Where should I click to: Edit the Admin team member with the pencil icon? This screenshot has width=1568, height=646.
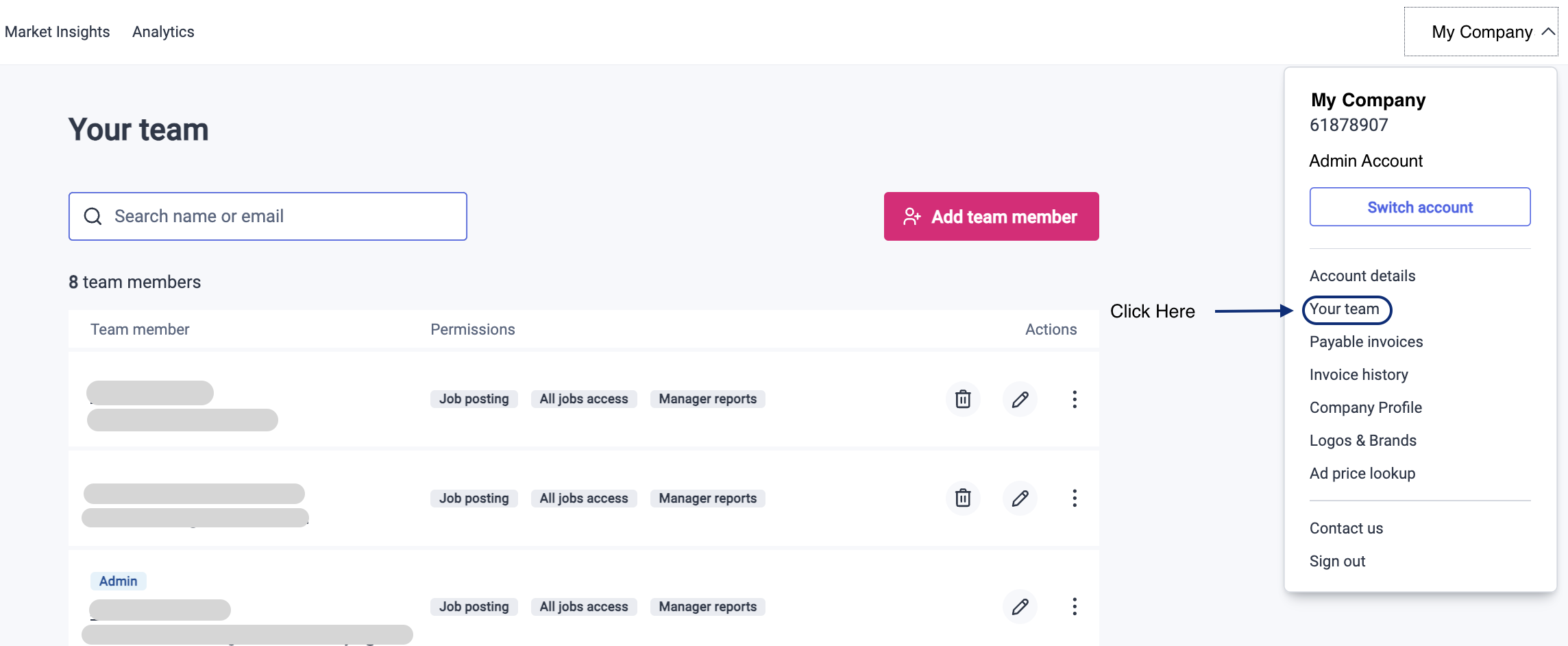[x=1020, y=606]
